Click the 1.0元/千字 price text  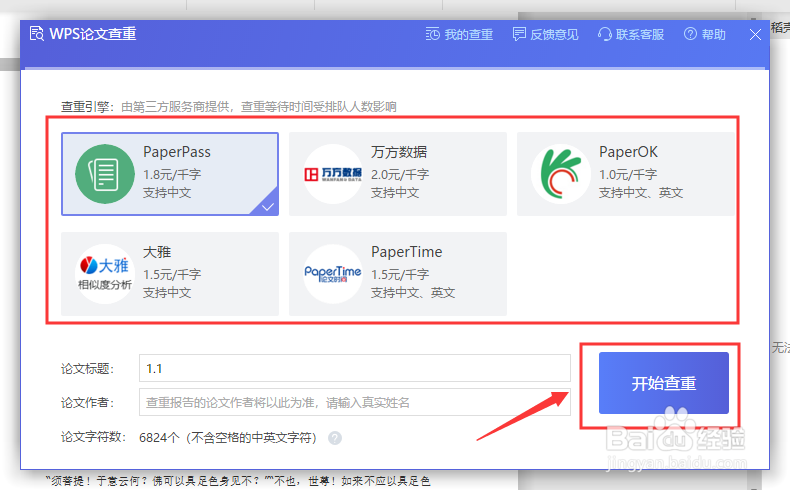point(628,174)
